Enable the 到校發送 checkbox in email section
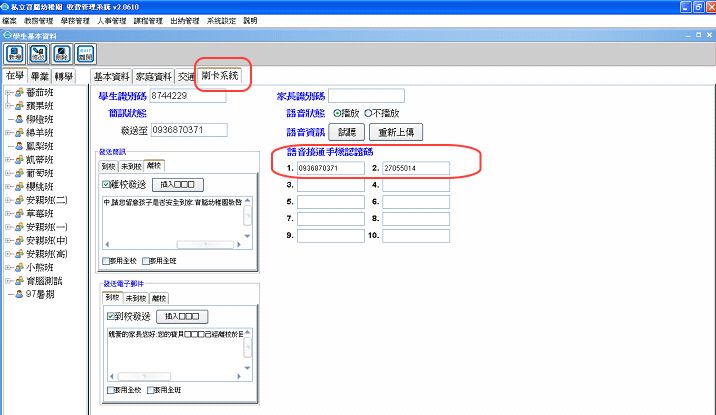 pyautogui.click(x=111, y=316)
